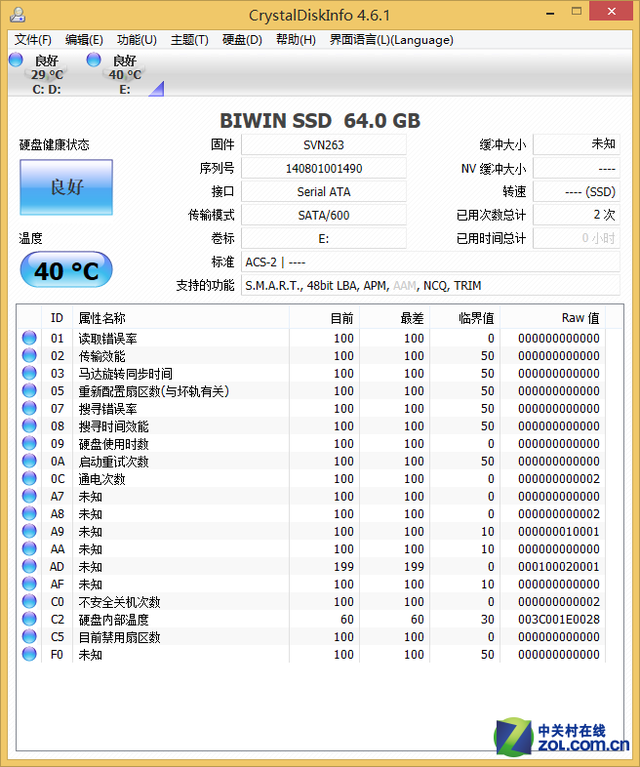Click the CrystalDiskInfo app icon in title bar
This screenshot has width=640, height=767.
click(17, 15)
